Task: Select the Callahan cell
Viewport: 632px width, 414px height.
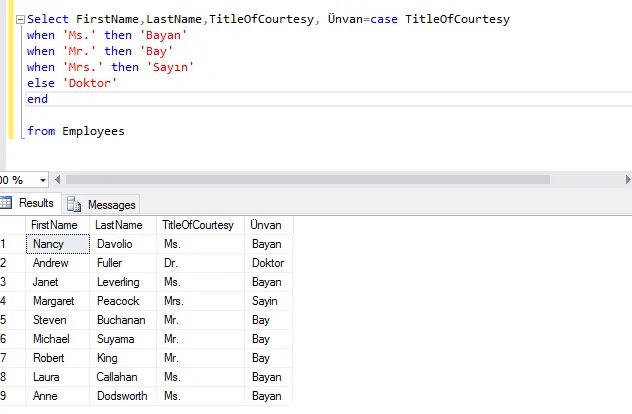Action: 123,377
